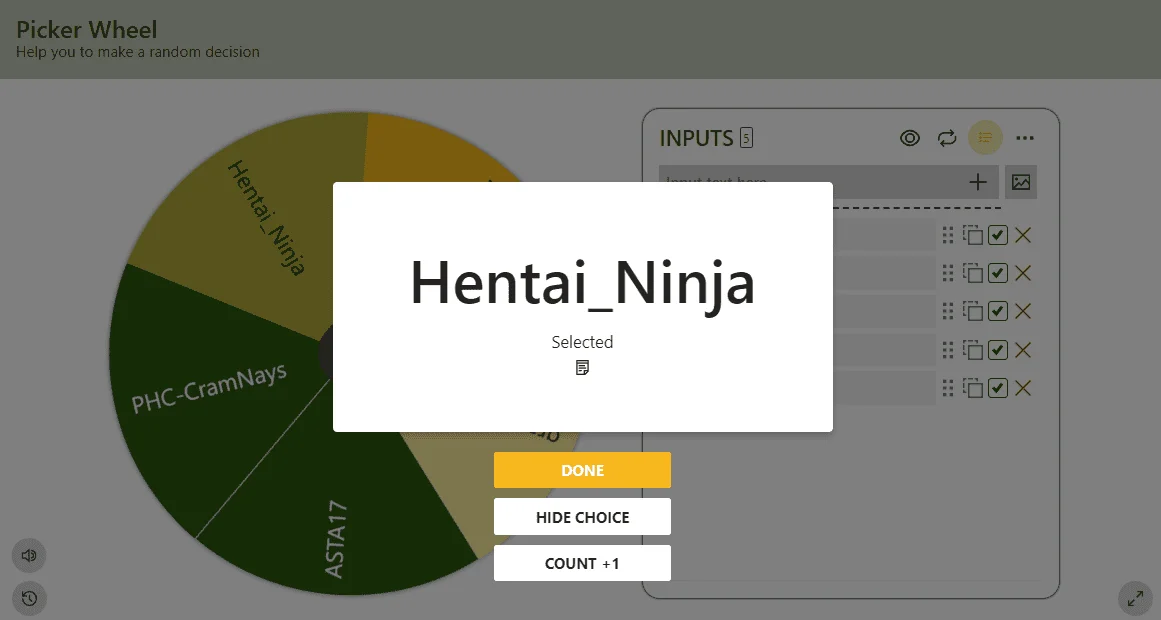Click drag handle of third input row
This screenshot has height=620, width=1161.
click(948, 311)
